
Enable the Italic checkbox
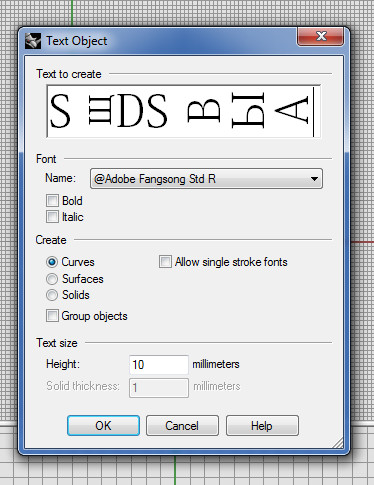[52, 217]
